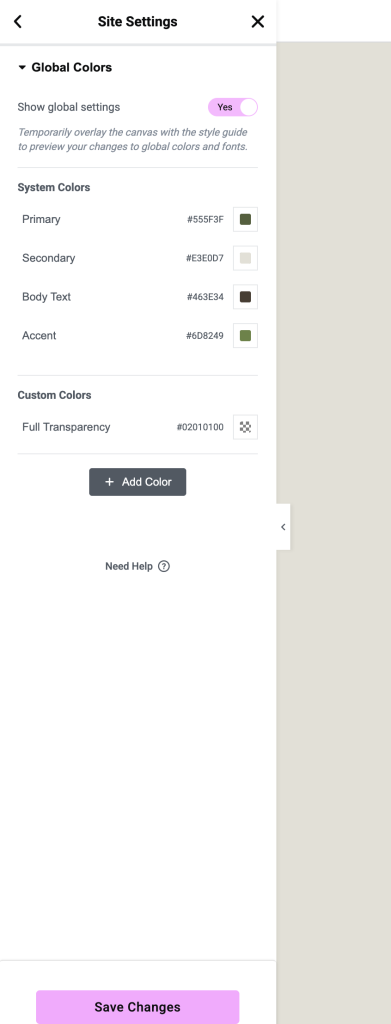Open the Body Text color swatch

[245, 296]
